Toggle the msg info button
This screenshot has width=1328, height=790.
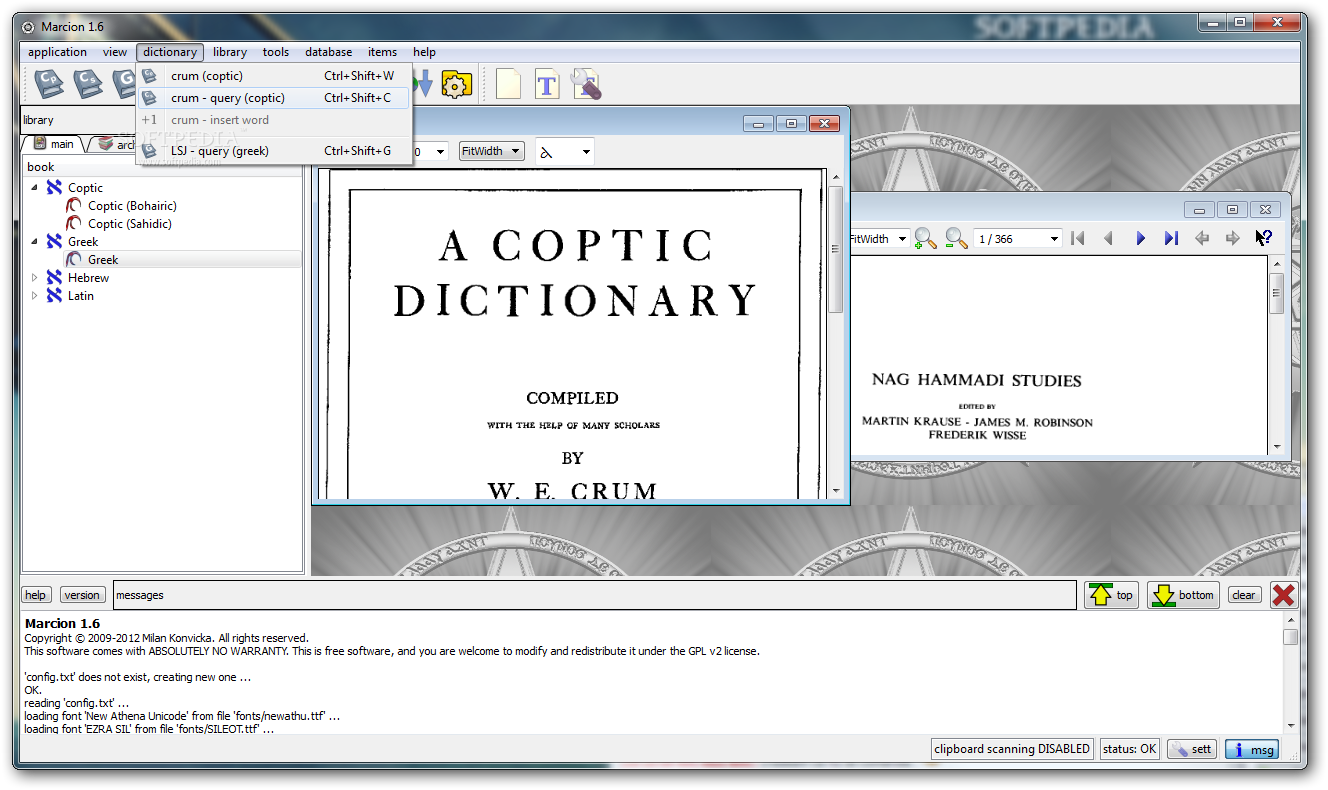[x=1251, y=749]
